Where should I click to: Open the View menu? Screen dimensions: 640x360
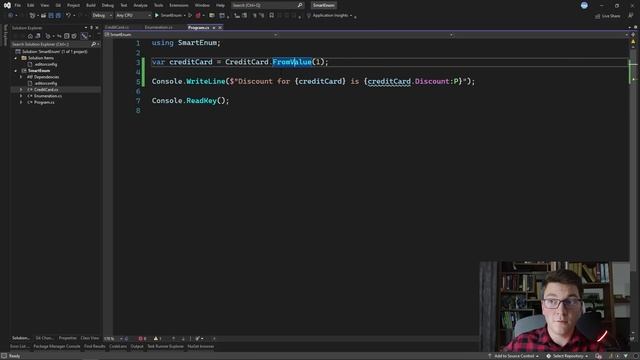pyautogui.click(x=44, y=5)
